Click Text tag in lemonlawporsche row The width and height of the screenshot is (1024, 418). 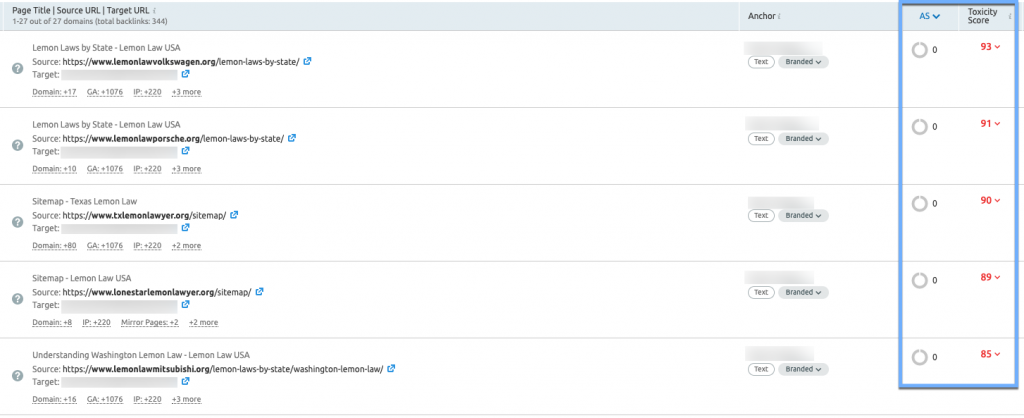[x=761, y=139]
